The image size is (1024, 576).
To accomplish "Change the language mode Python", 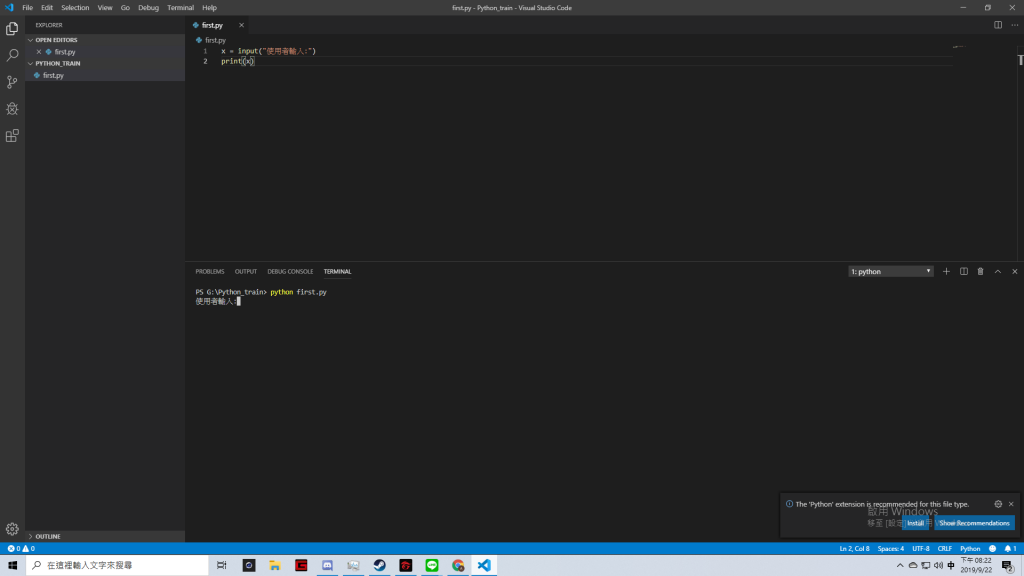I will 970,549.
